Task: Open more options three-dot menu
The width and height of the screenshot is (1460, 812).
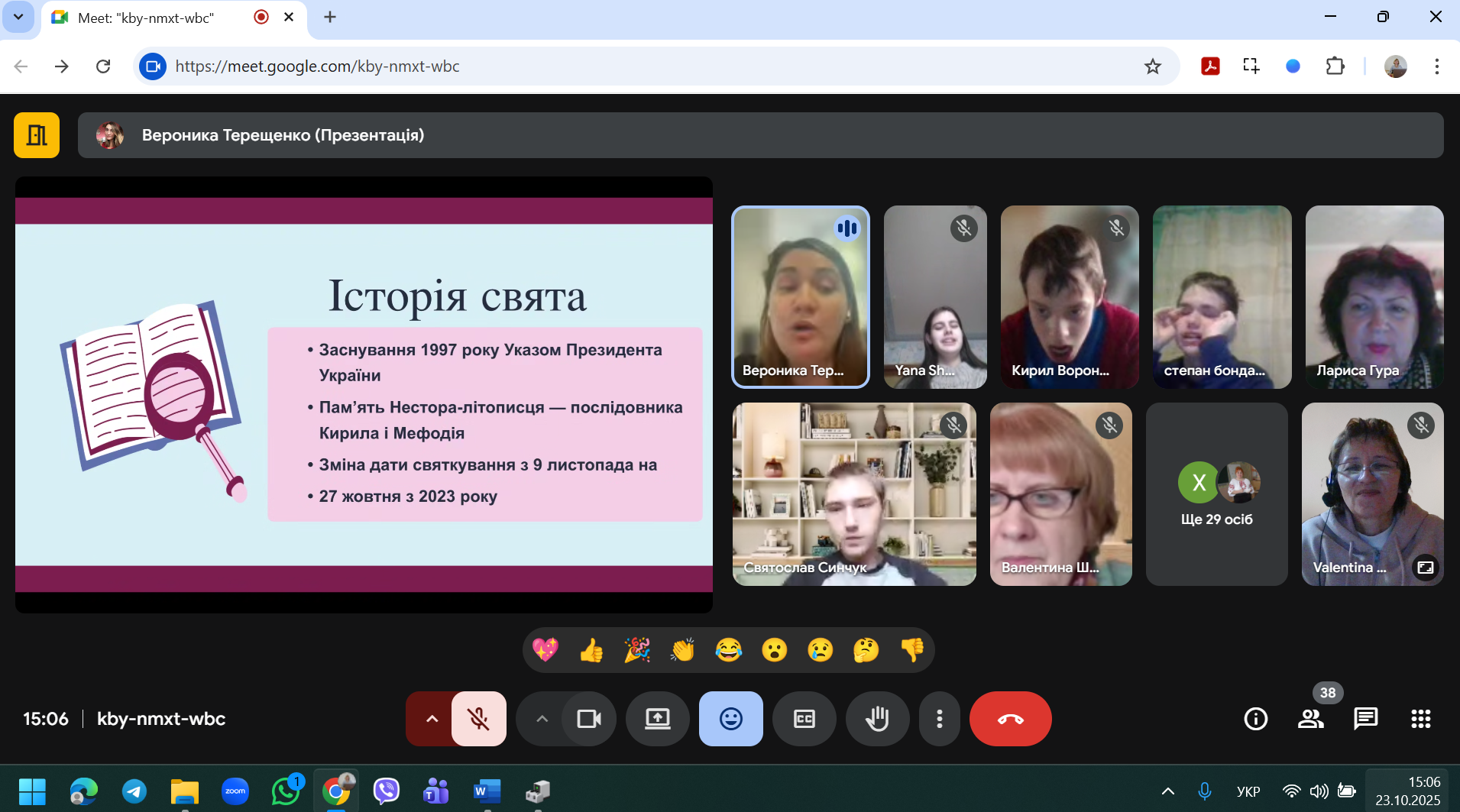Action: (939, 719)
